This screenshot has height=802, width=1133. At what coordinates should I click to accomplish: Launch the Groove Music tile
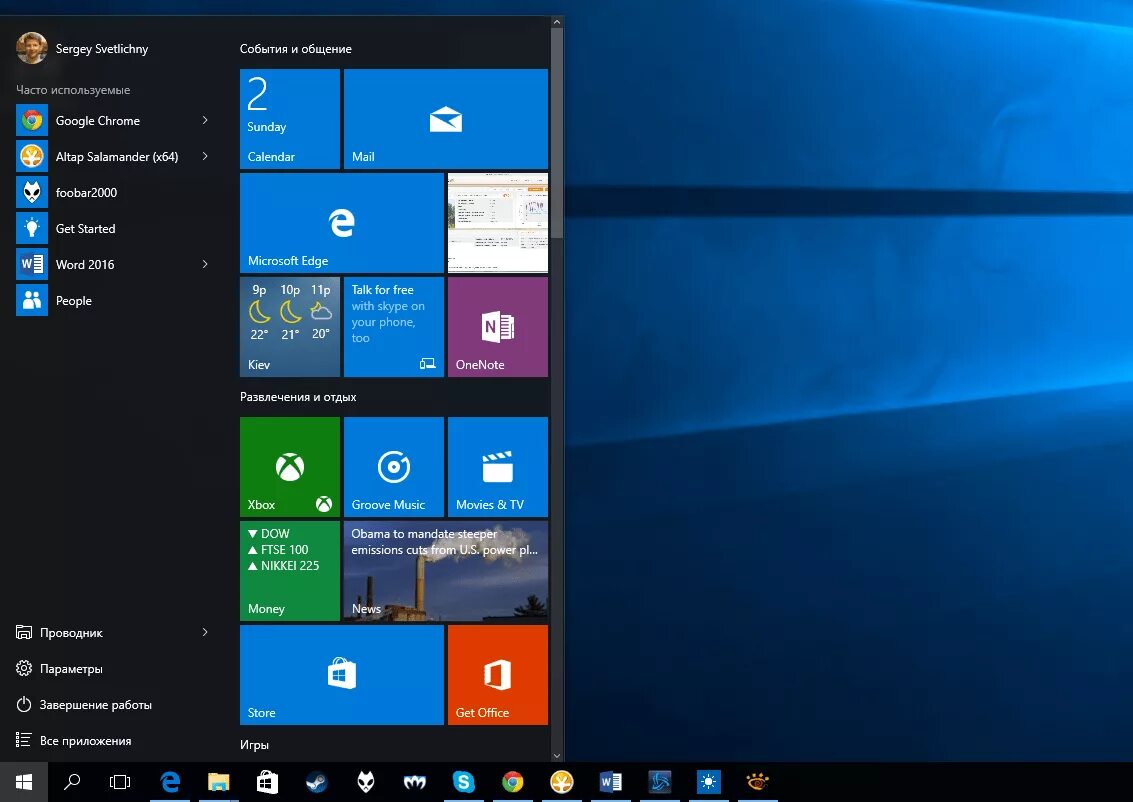[394, 467]
